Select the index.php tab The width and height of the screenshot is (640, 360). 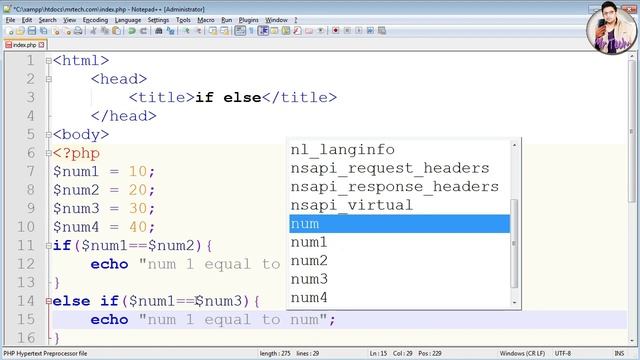pyautogui.click(x=24, y=45)
